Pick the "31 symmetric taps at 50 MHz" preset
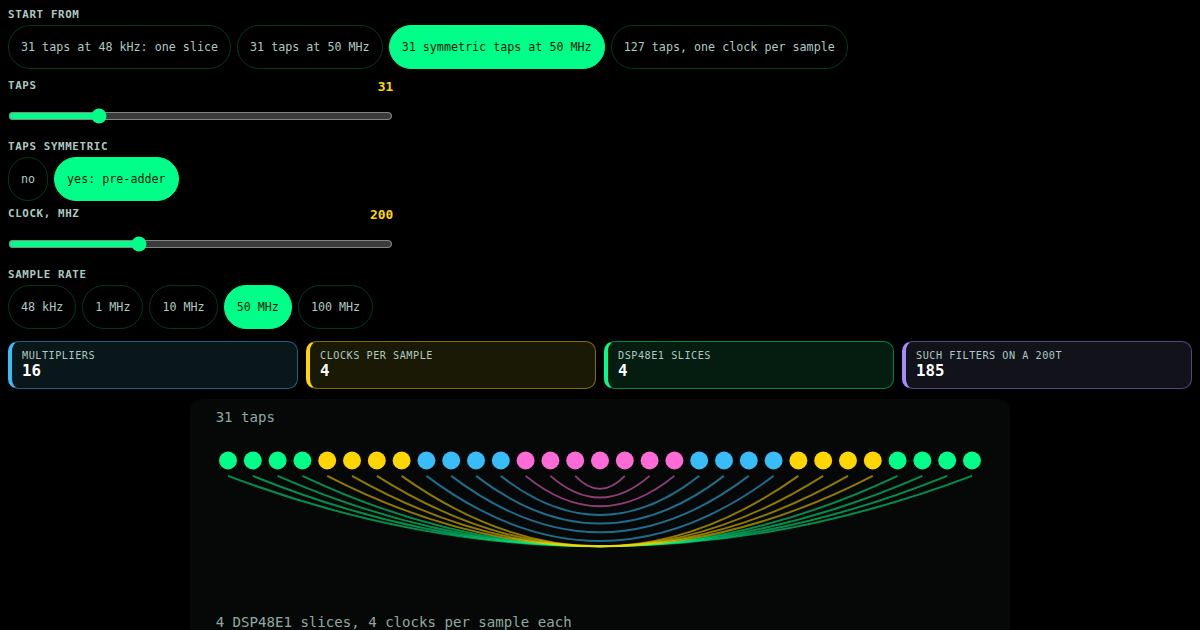Screen dimensions: 1200x630 [497, 47]
